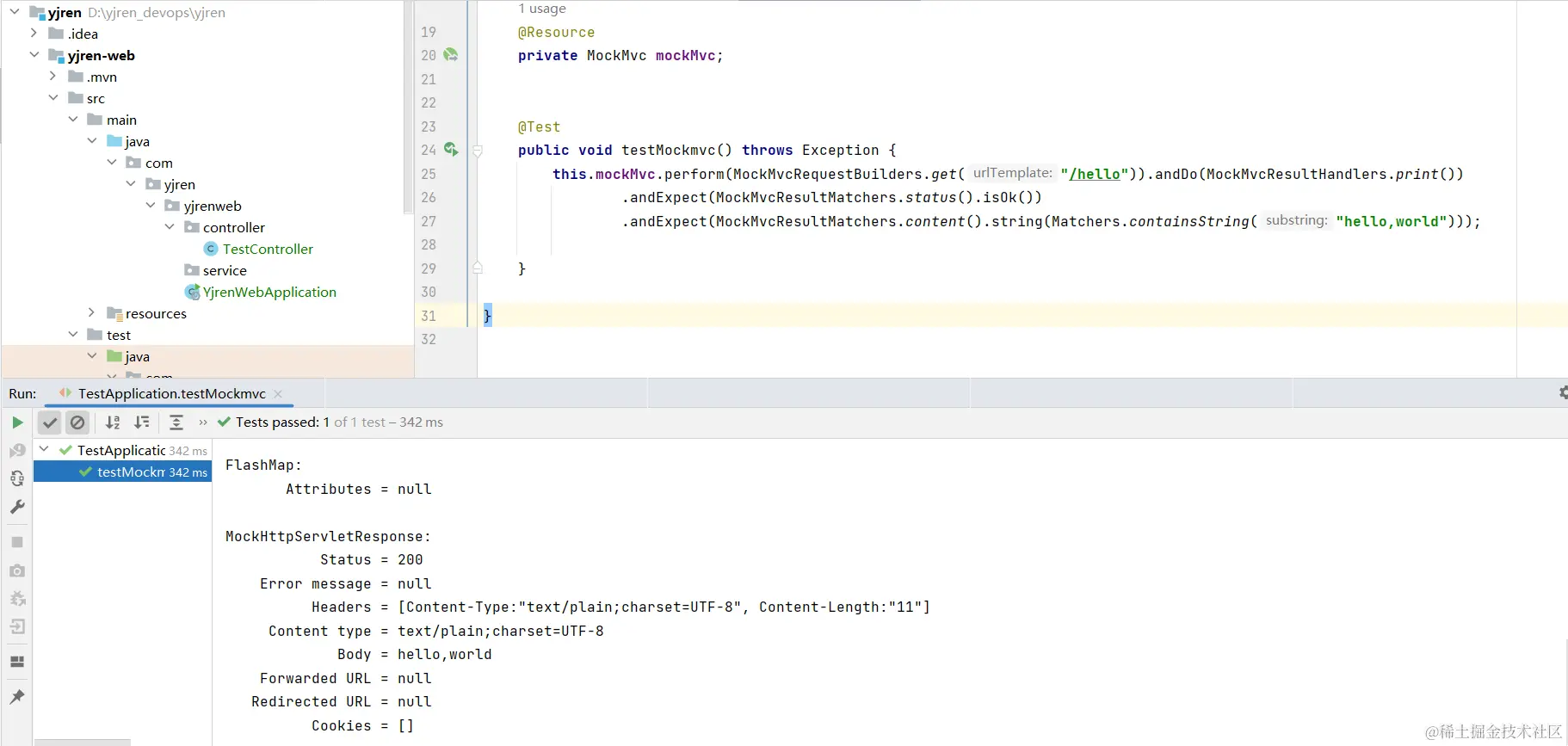Open TestController class file

coord(268,249)
